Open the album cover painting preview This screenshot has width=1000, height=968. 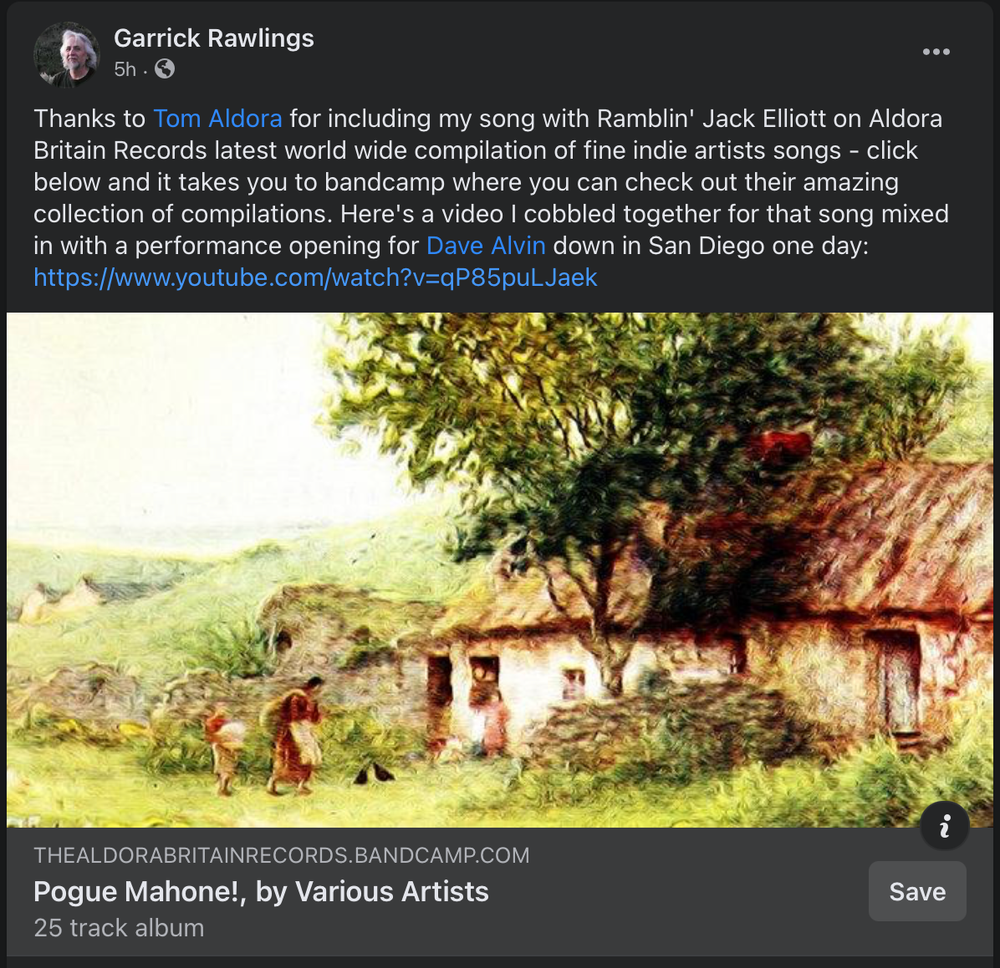499,569
